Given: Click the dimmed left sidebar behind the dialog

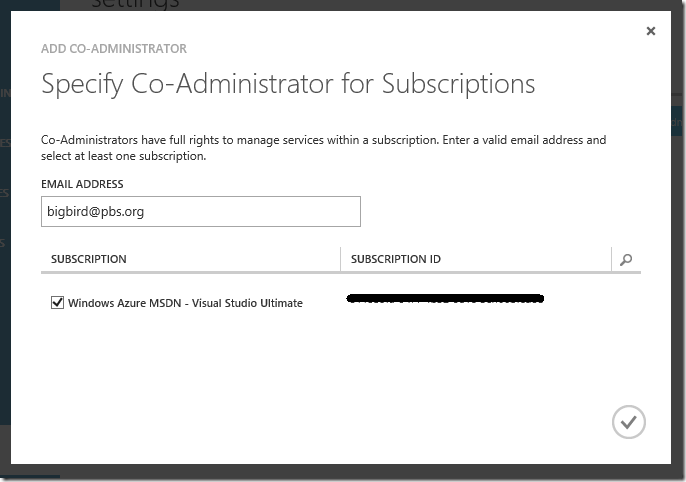Looking at the screenshot, I should pos(5,219).
